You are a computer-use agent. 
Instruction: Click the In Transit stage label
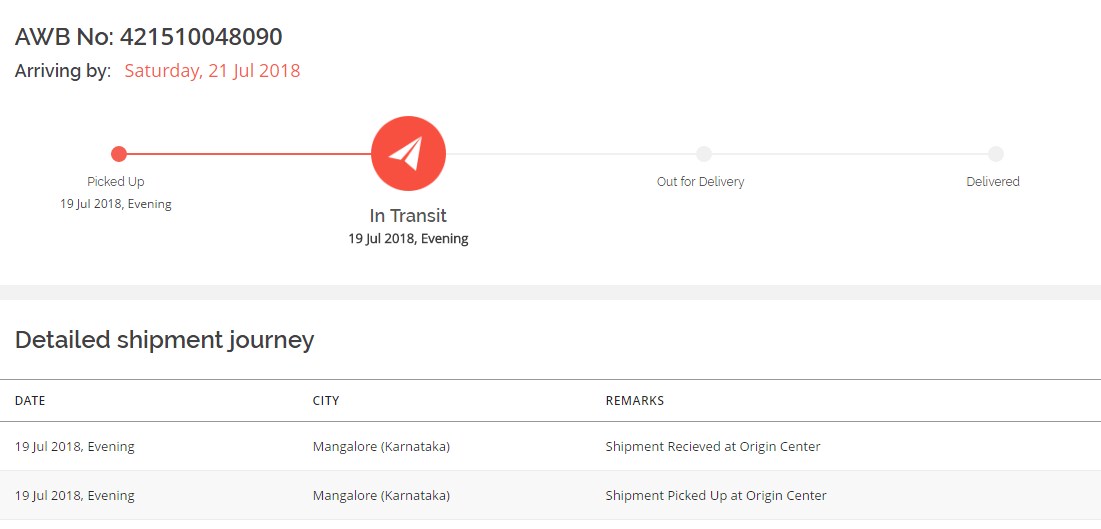(x=408, y=215)
